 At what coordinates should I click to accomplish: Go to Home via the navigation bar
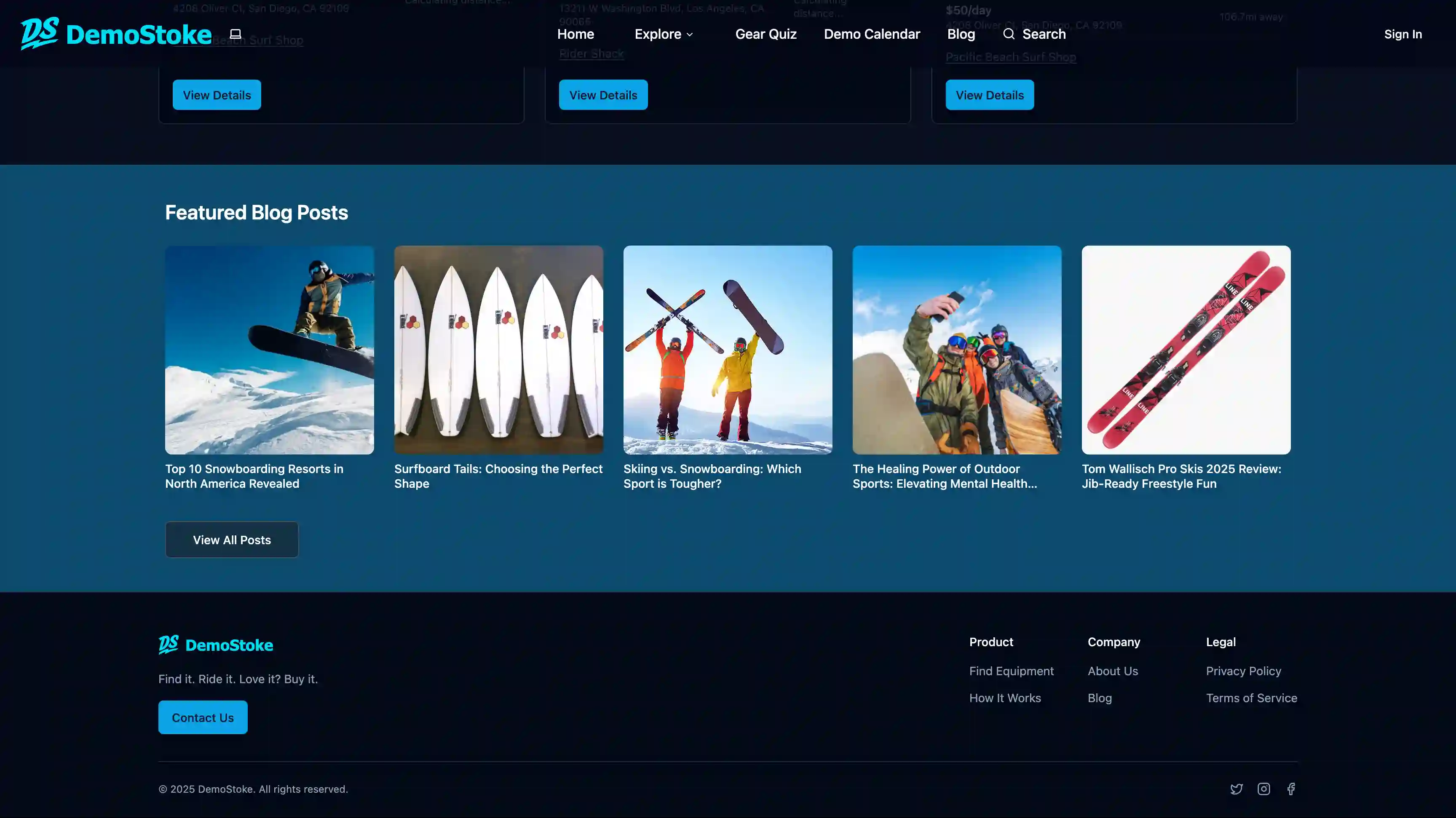pyautogui.click(x=575, y=34)
